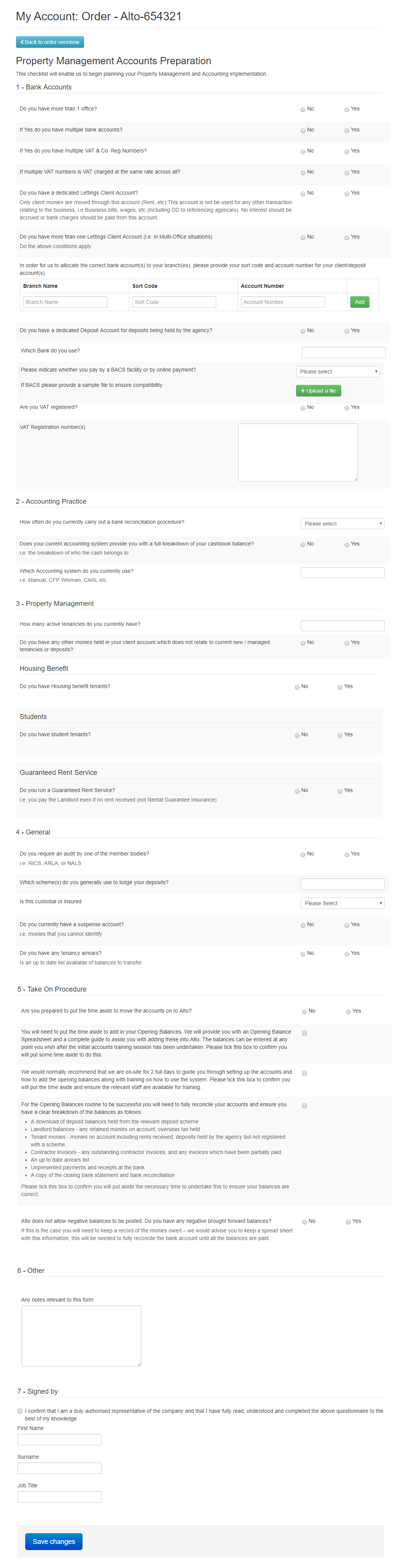Click Back to order overview button
Viewport: 400px width, 1568px height.
pos(50,42)
